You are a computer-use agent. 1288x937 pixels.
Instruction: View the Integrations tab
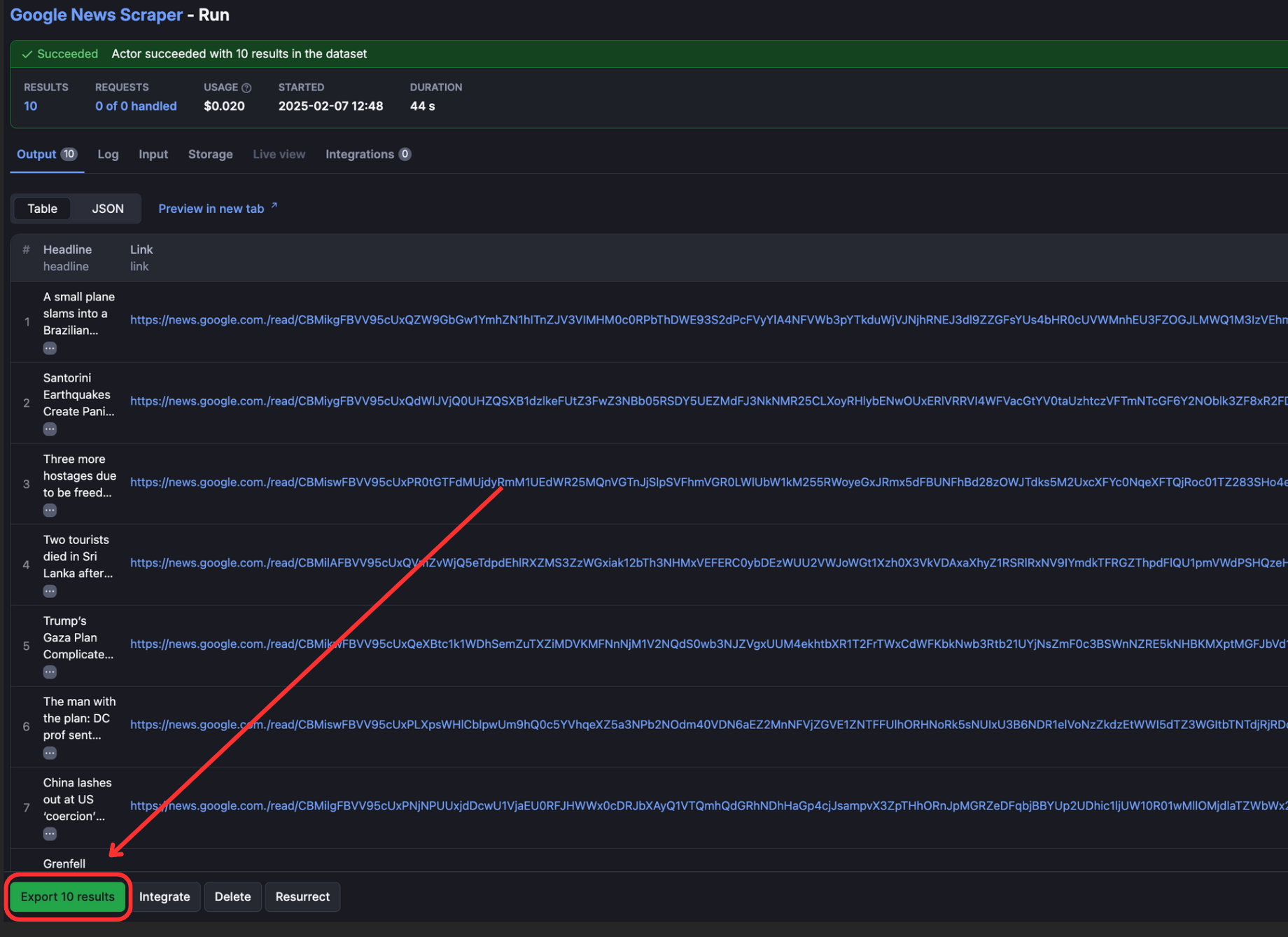click(360, 154)
